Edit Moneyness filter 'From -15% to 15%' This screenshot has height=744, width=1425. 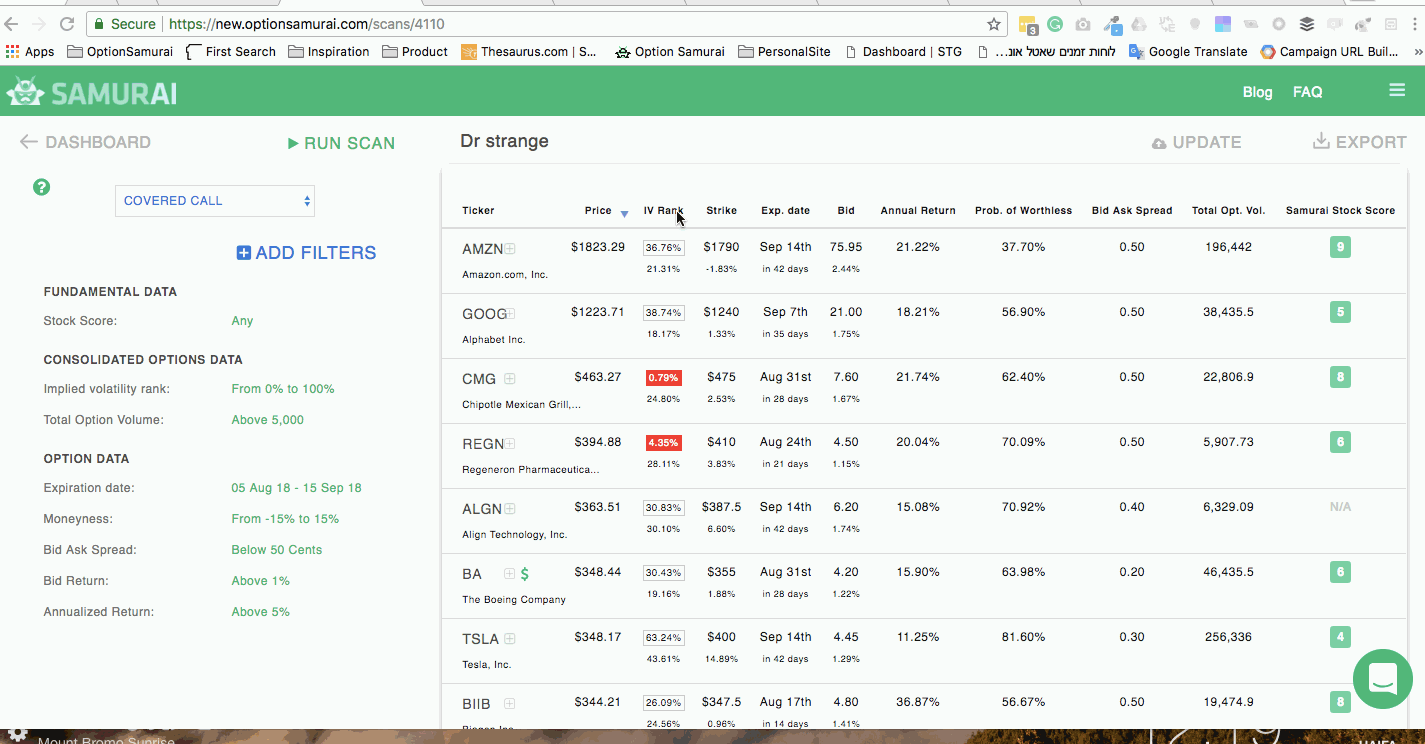click(x=285, y=519)
